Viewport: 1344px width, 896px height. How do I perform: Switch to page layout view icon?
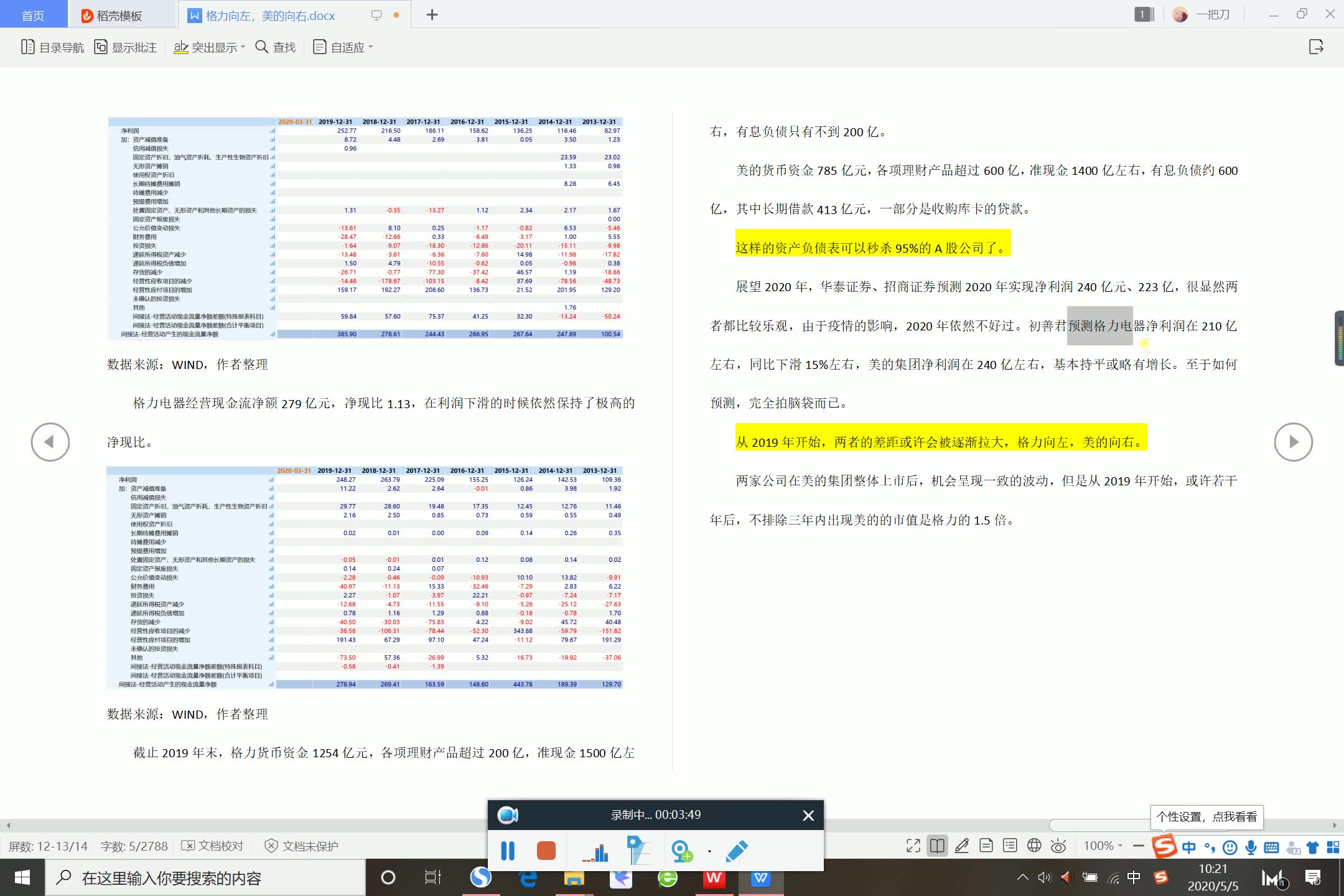986,846
